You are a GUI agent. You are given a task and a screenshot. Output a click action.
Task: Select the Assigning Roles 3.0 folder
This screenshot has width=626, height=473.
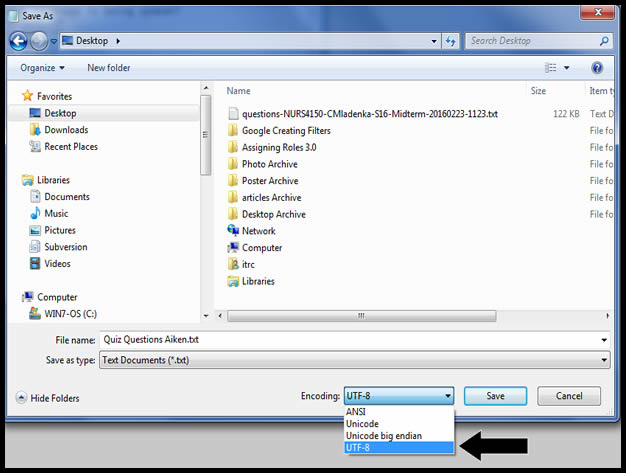point(279,148)
